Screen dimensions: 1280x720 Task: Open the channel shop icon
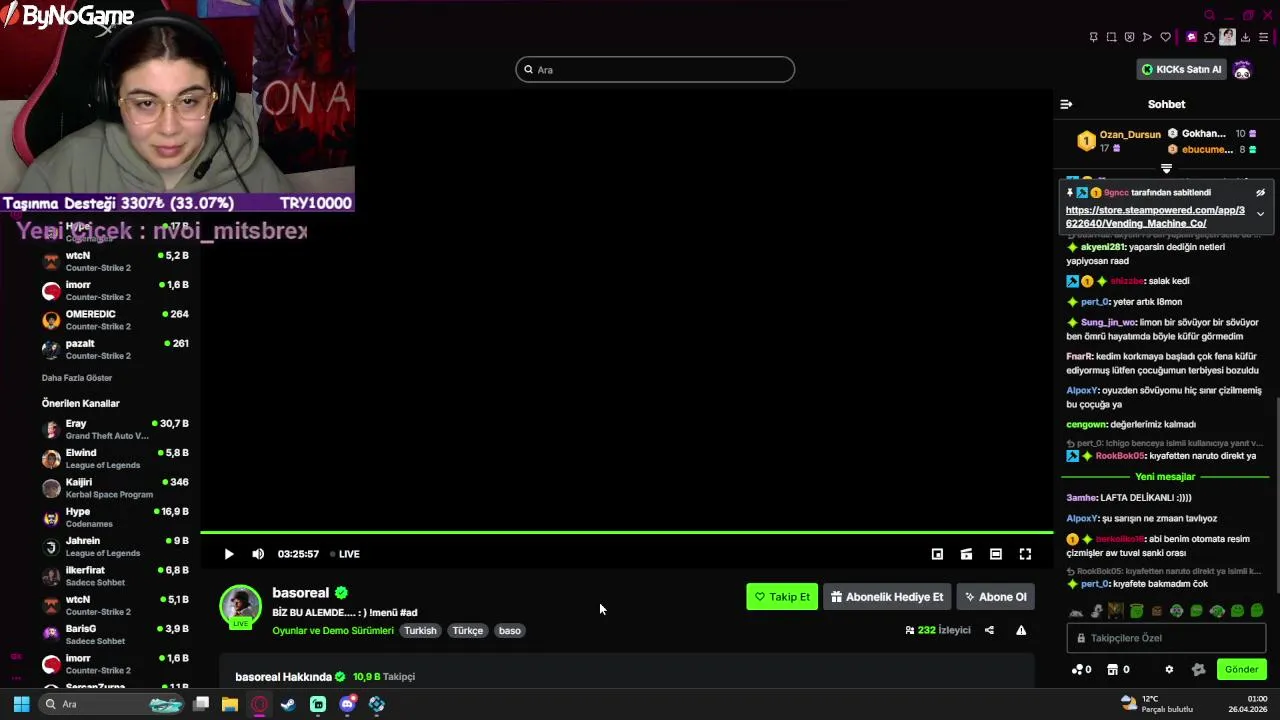pyautogui.click(x=1117, y=669)
